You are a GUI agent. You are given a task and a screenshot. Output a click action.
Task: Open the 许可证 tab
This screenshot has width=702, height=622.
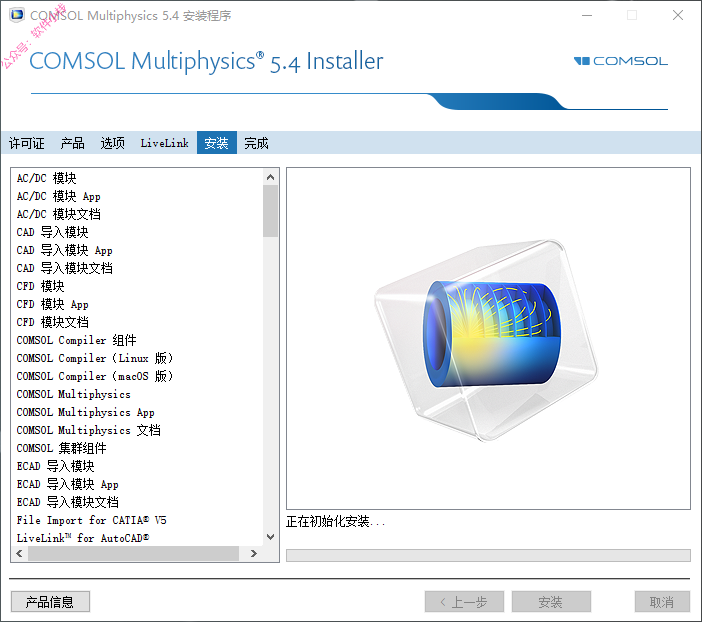[27, 143]
